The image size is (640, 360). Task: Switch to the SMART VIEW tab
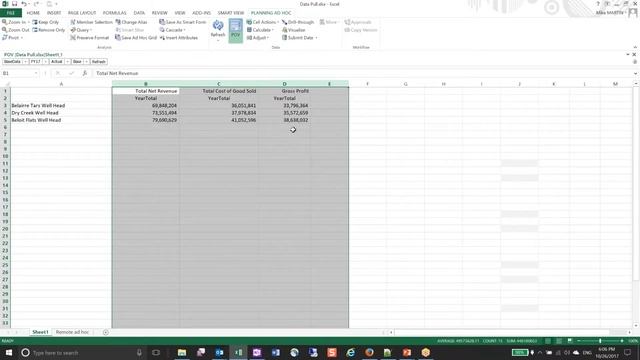click(x=231, y=13)
